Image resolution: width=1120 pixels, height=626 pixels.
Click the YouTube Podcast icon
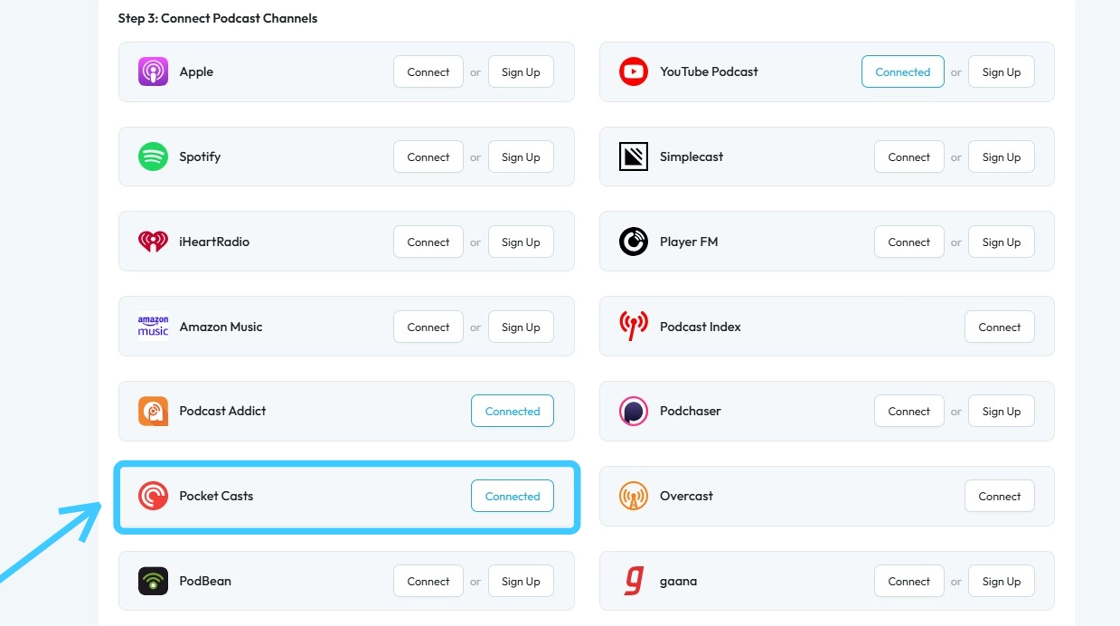(633, 72)
